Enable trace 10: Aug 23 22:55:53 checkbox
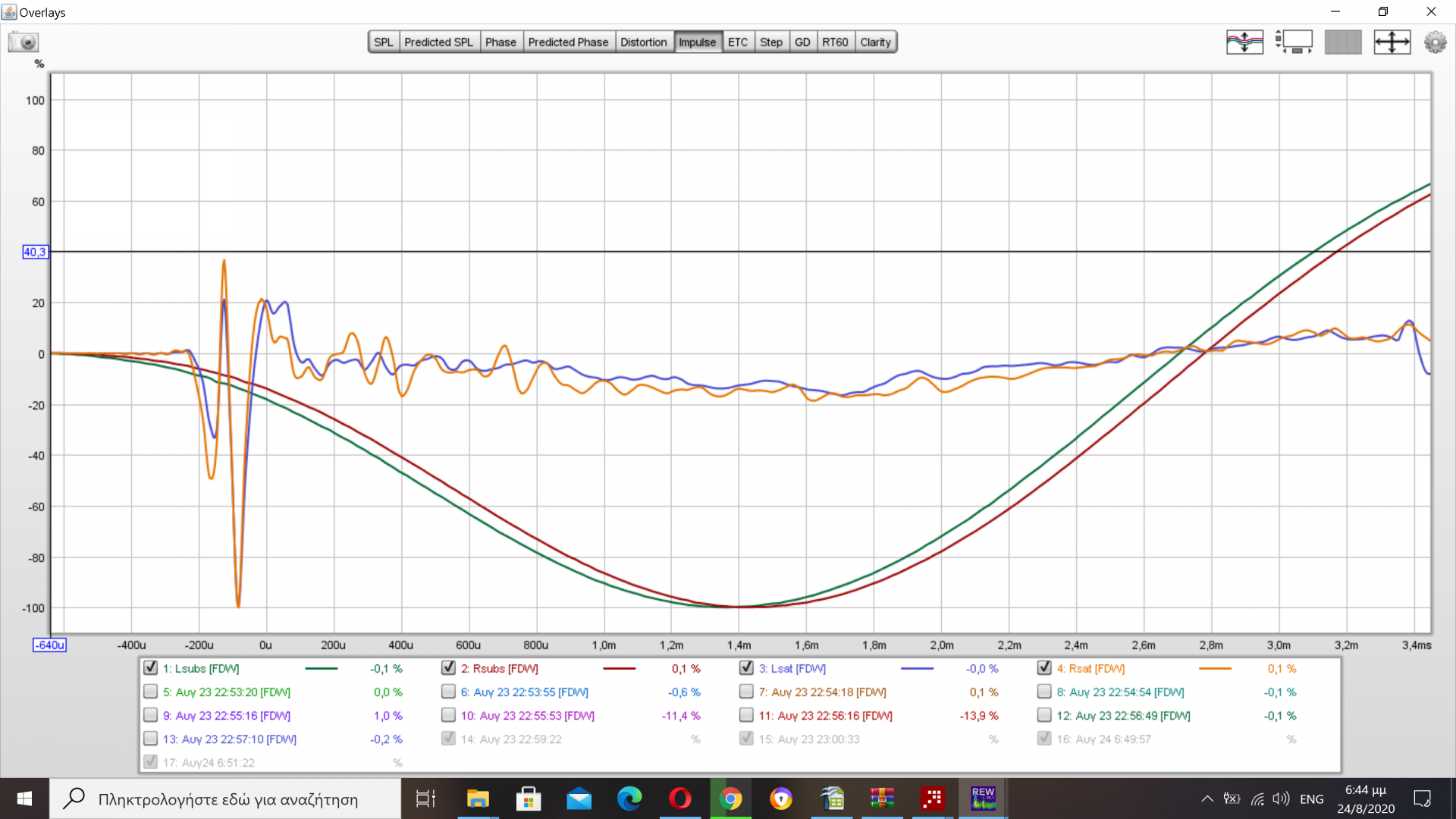Screen dimensions: 1456x819 448,715
